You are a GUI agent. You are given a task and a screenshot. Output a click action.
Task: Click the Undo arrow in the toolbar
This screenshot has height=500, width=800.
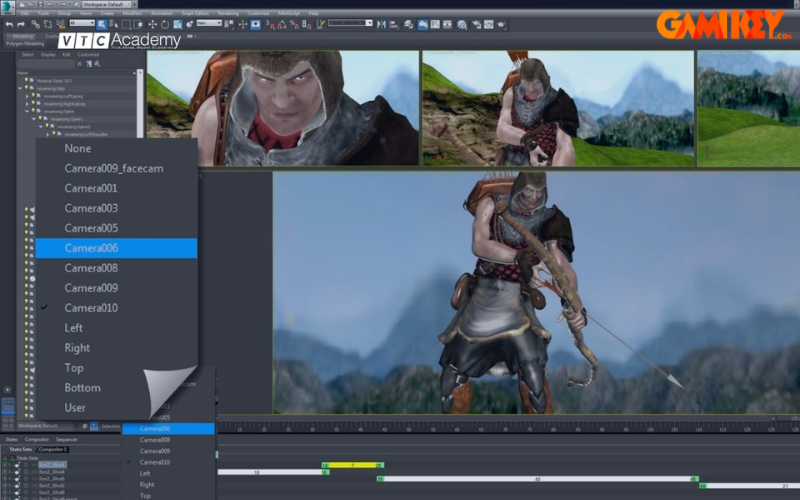[x=9, y=24]
